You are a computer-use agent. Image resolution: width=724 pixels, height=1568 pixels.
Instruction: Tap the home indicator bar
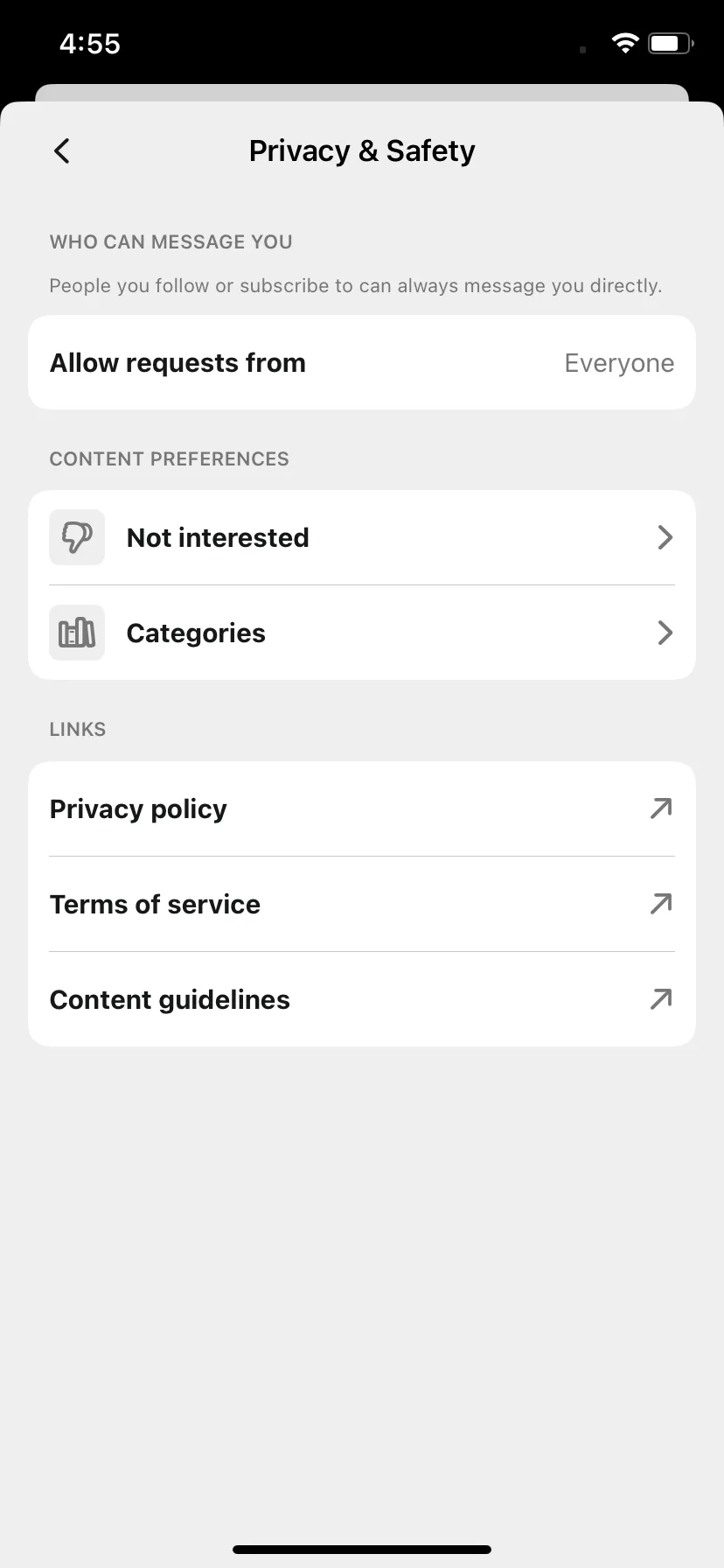pos(362,1550)
